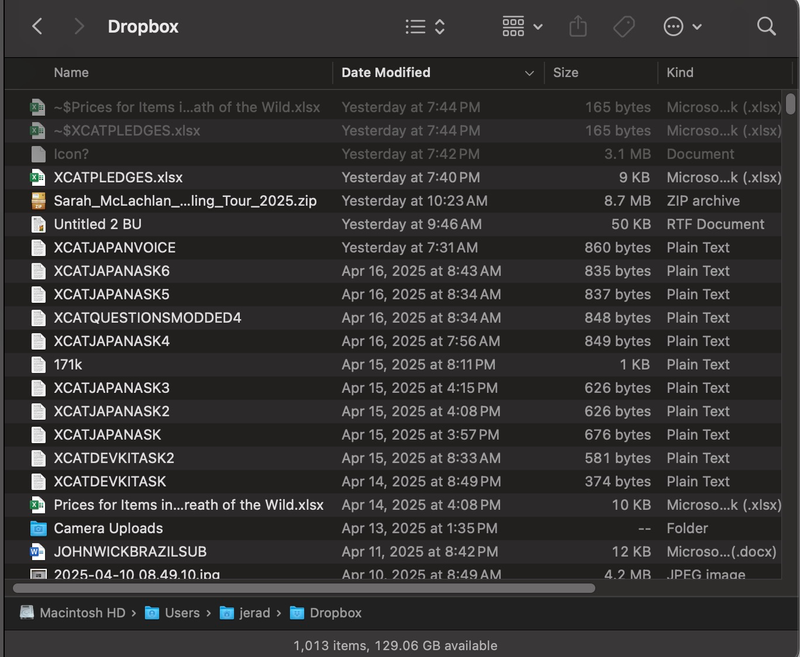Expand the group-by dropdown in toolbar
800x657 pixels.
[x=523, y=27]
